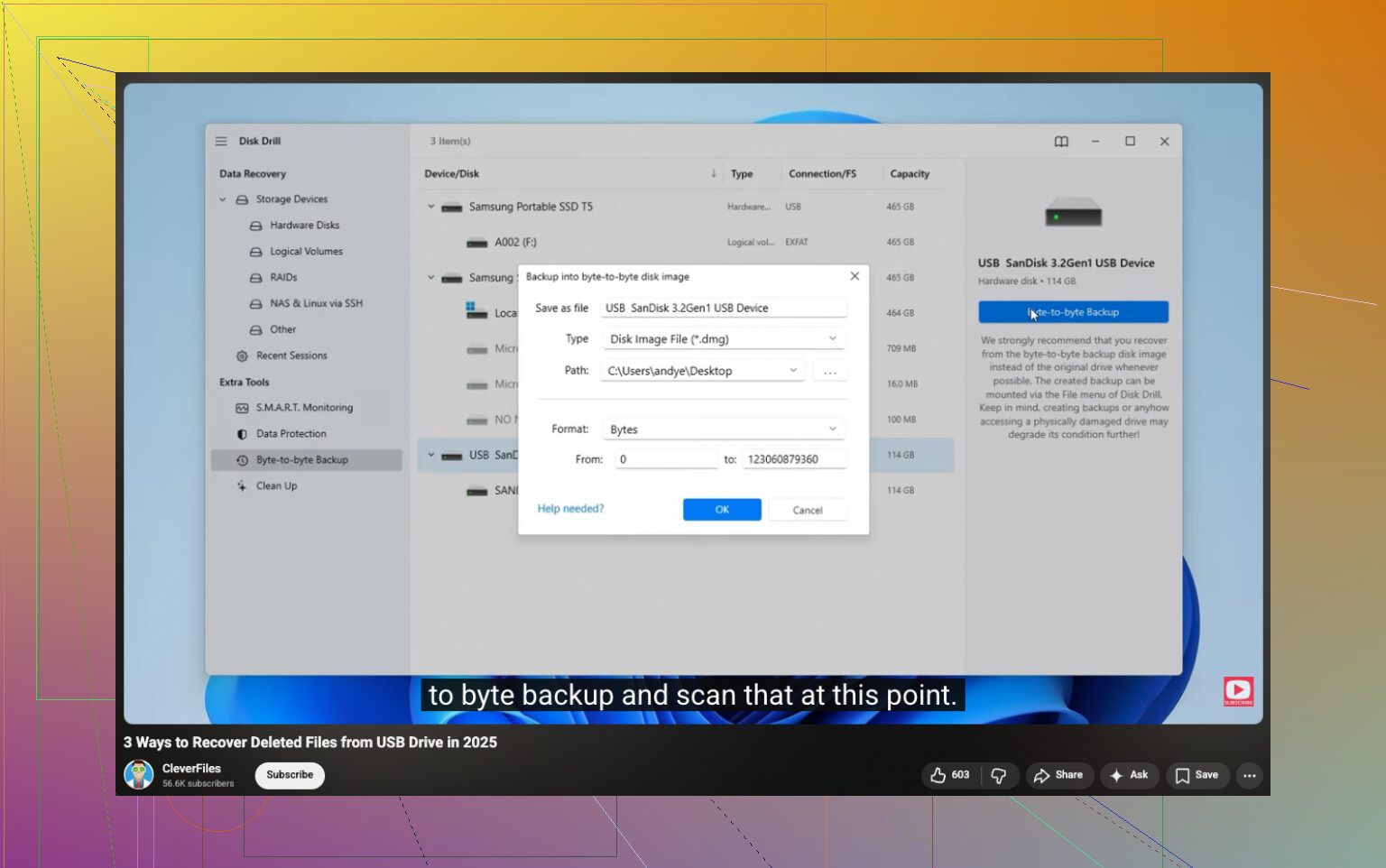The height and width of the screenshot is (868, 1386).
Task: Click the Windows logo volume icon
Action: coord(476,311)
